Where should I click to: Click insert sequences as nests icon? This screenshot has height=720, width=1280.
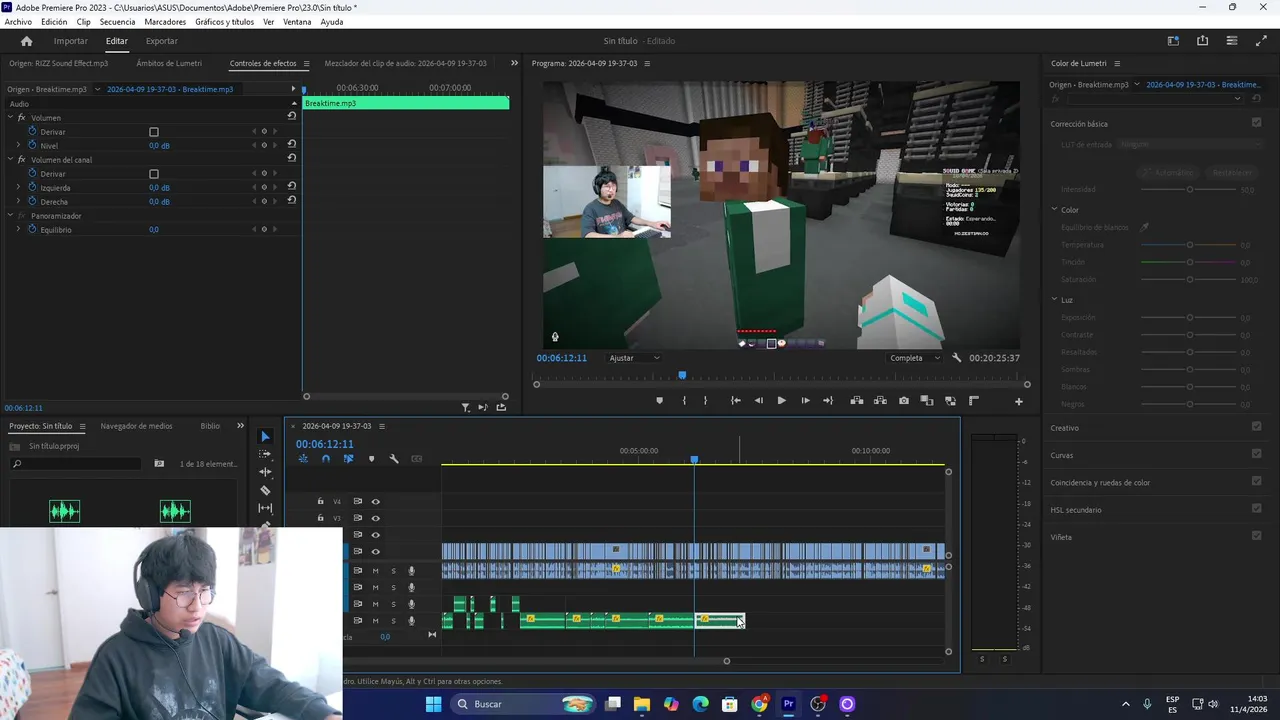coord(303,459)
